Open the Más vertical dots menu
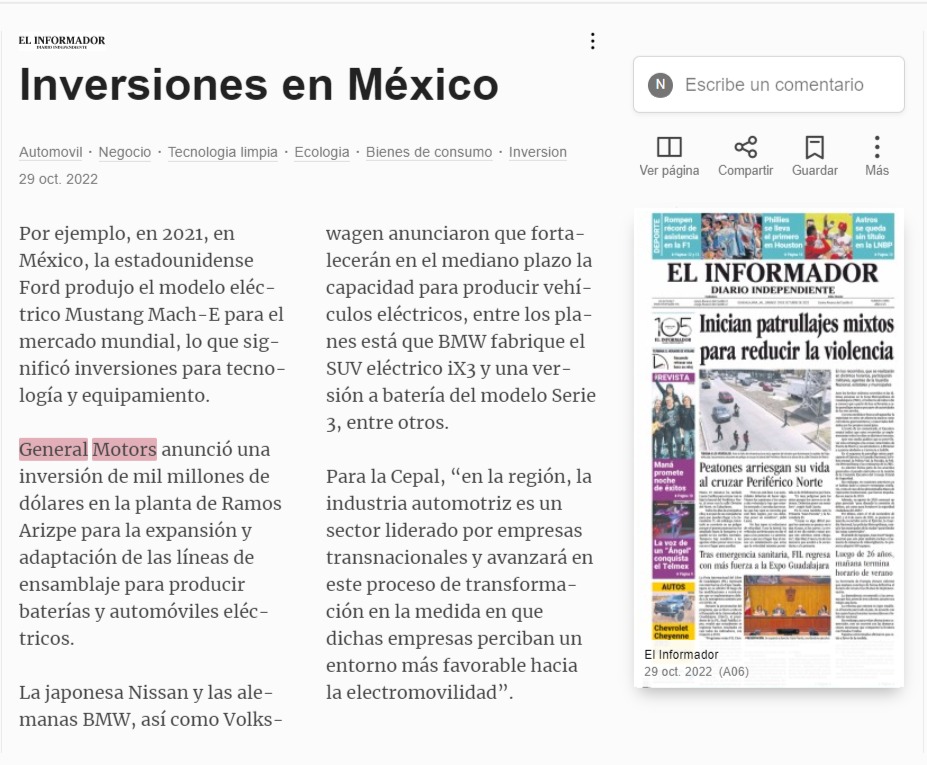The width and height of the screenshot is (927, 765). (877, 147)
